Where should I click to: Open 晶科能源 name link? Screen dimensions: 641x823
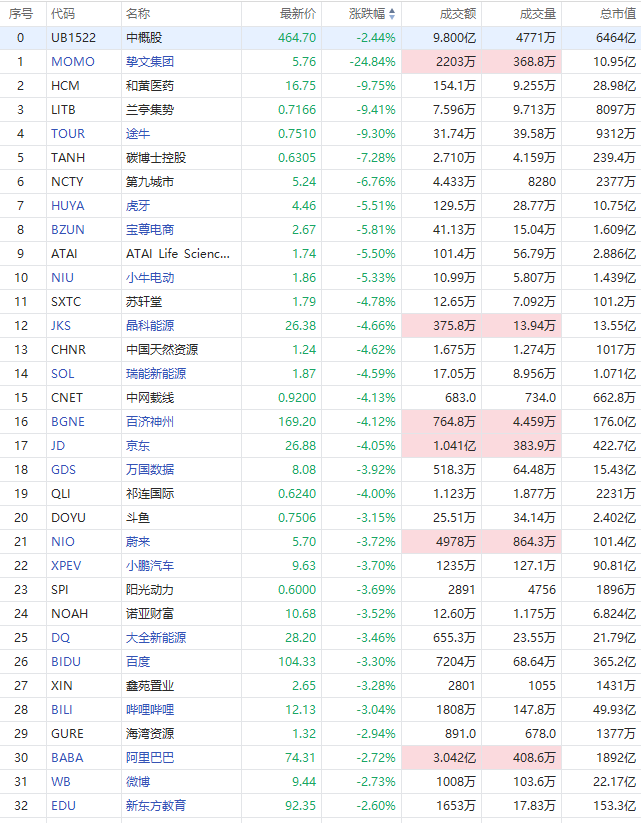click(x=150, y=326)
